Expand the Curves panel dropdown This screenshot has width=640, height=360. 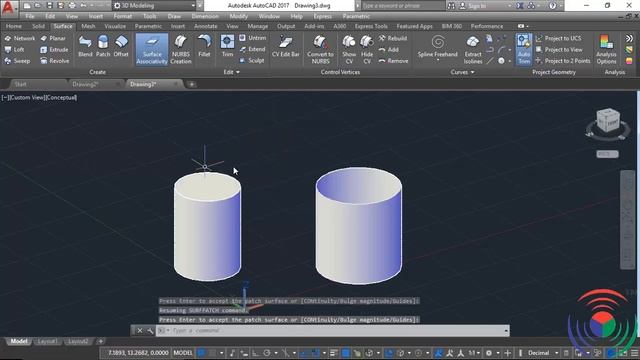point(462,72)
